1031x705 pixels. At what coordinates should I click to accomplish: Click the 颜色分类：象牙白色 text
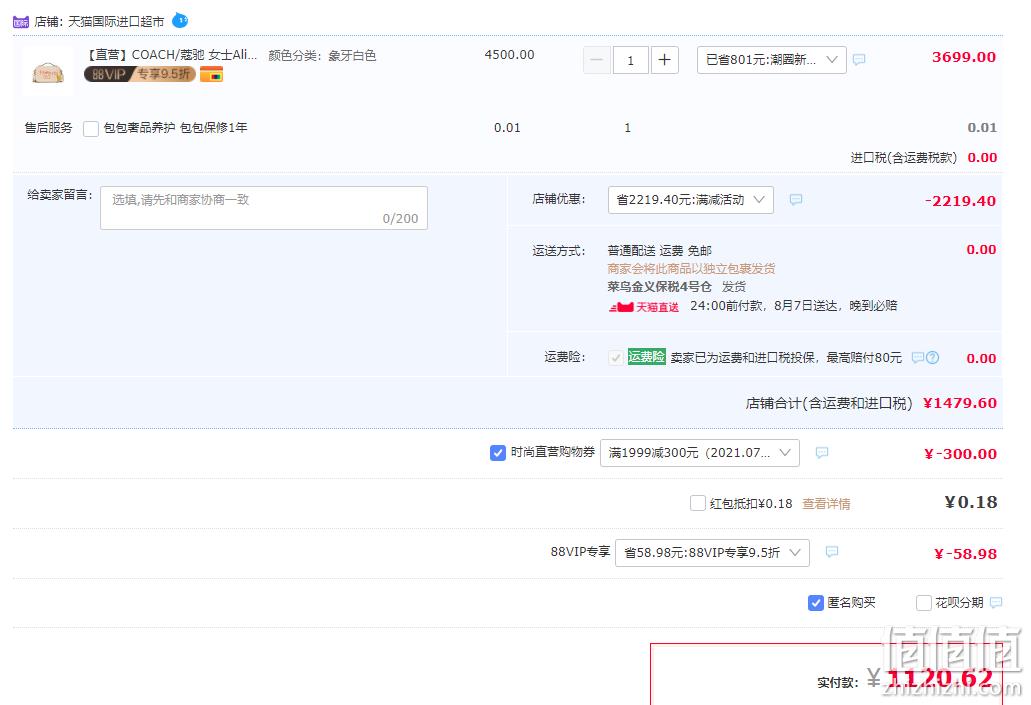[322, 55]
